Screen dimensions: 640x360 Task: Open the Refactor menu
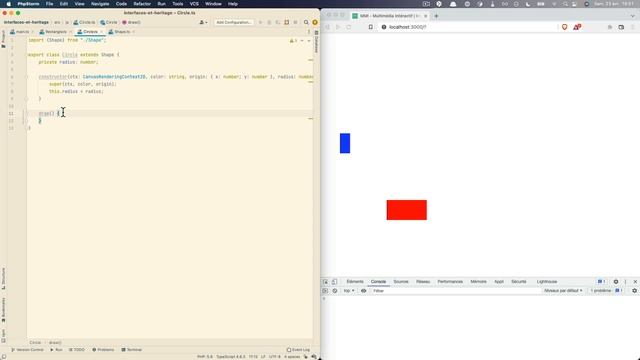tap(142, 4)
